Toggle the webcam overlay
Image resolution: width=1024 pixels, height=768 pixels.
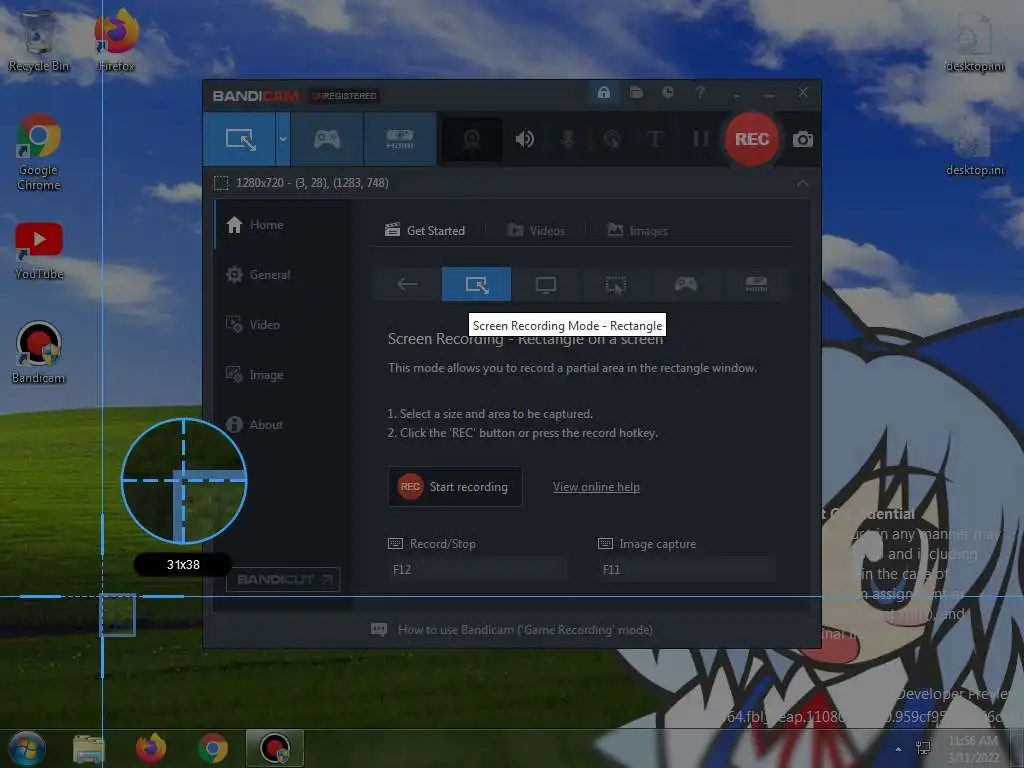pos(472,139)
